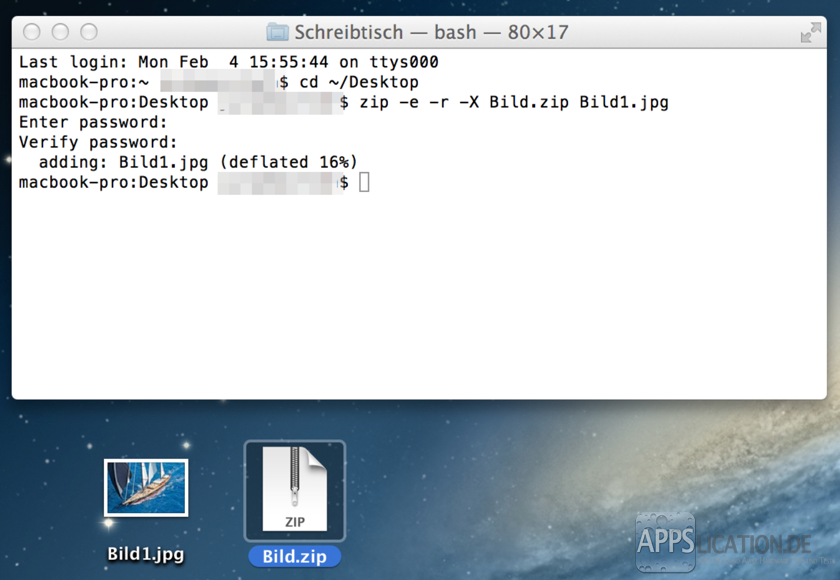This screenshot has width=840, height=580.
Task: Click the 'cd ~/Desktop' command text
Action: pyautogui.click(x=359, y=82)
